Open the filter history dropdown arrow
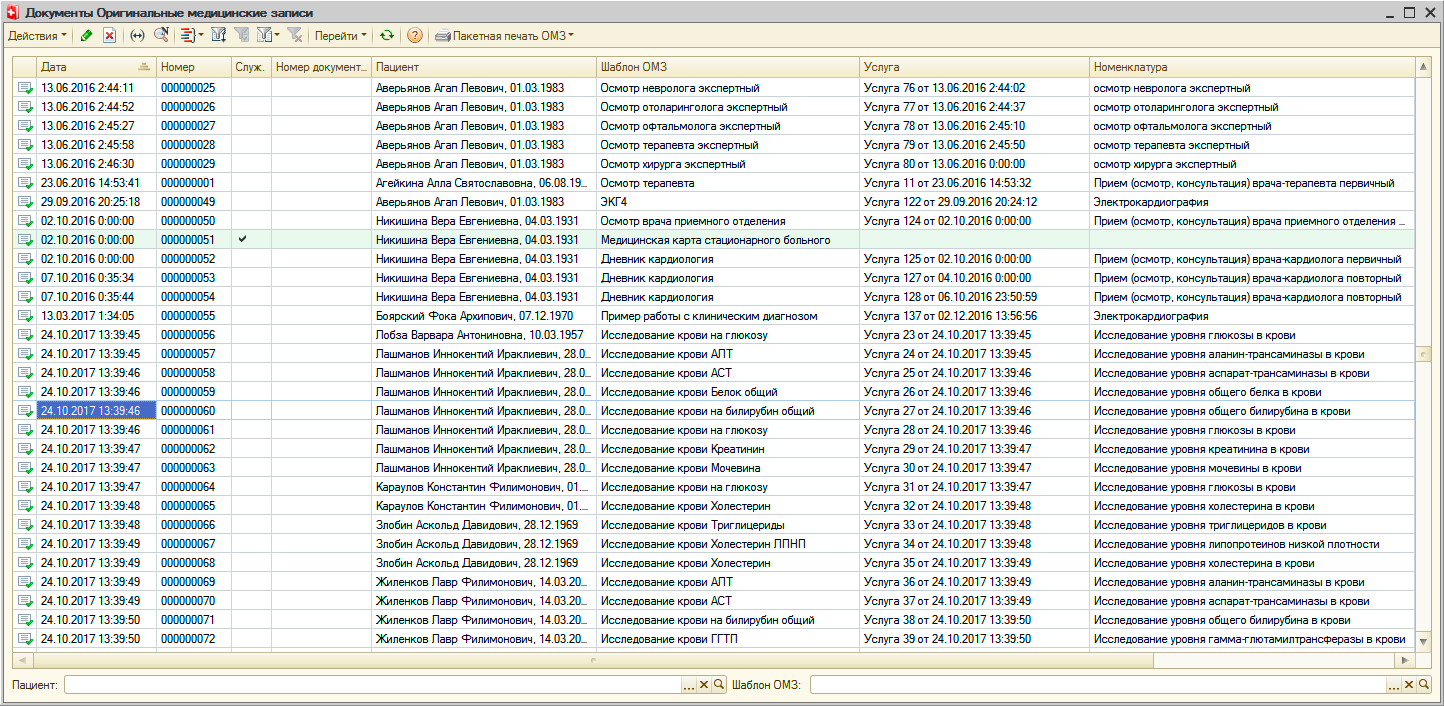 277,35
